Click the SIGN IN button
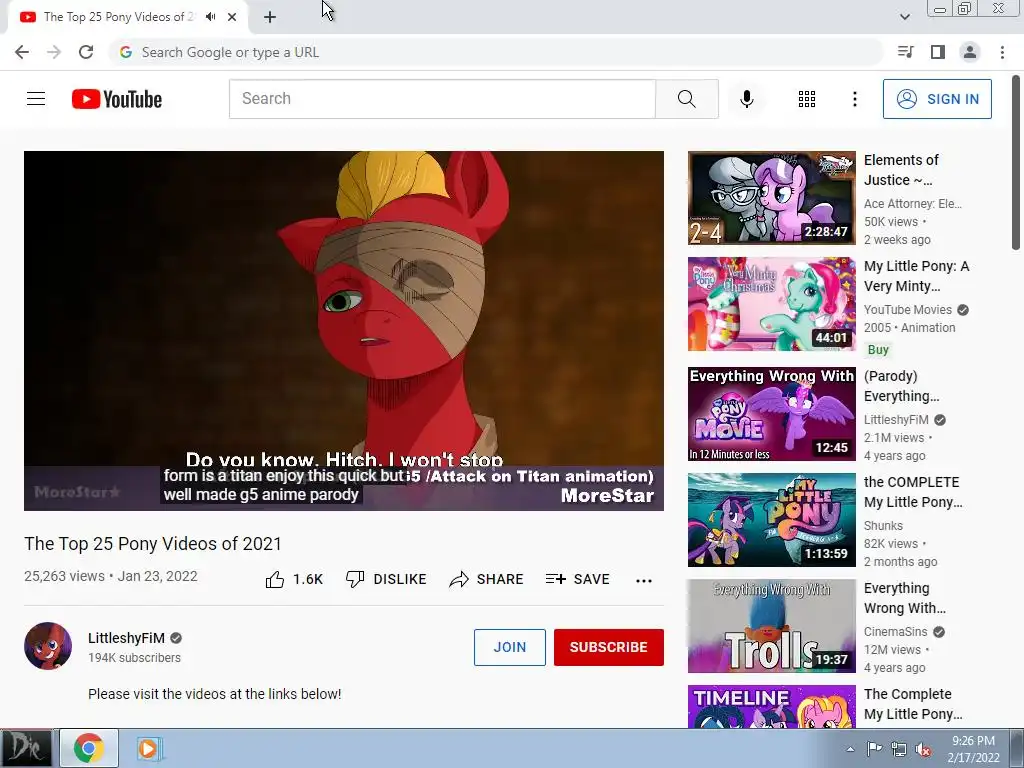The image size is (1024, 768). coord(937,99)
